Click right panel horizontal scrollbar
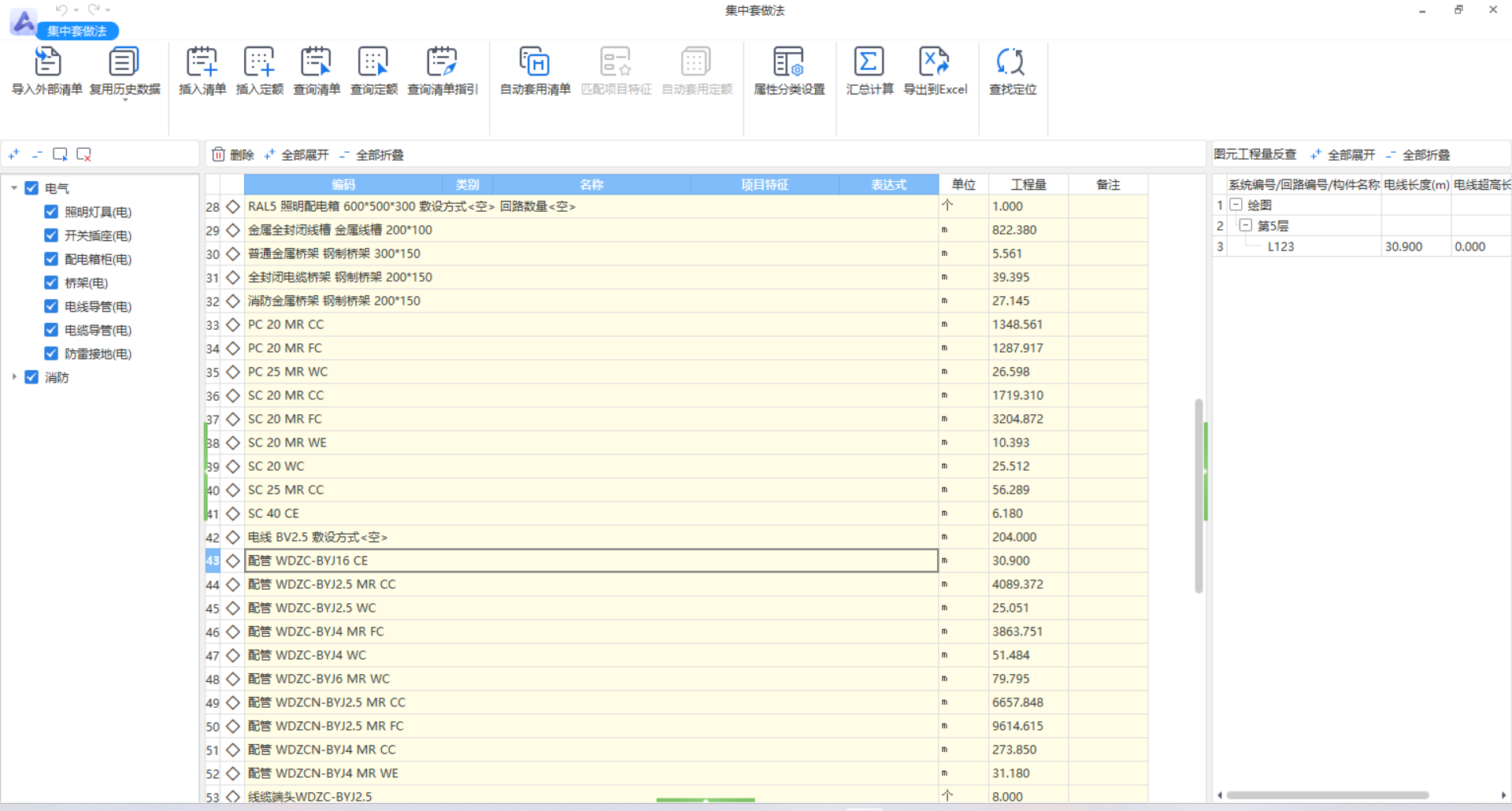Viewport: 1512px width, 811px height. click(1328, 795)
